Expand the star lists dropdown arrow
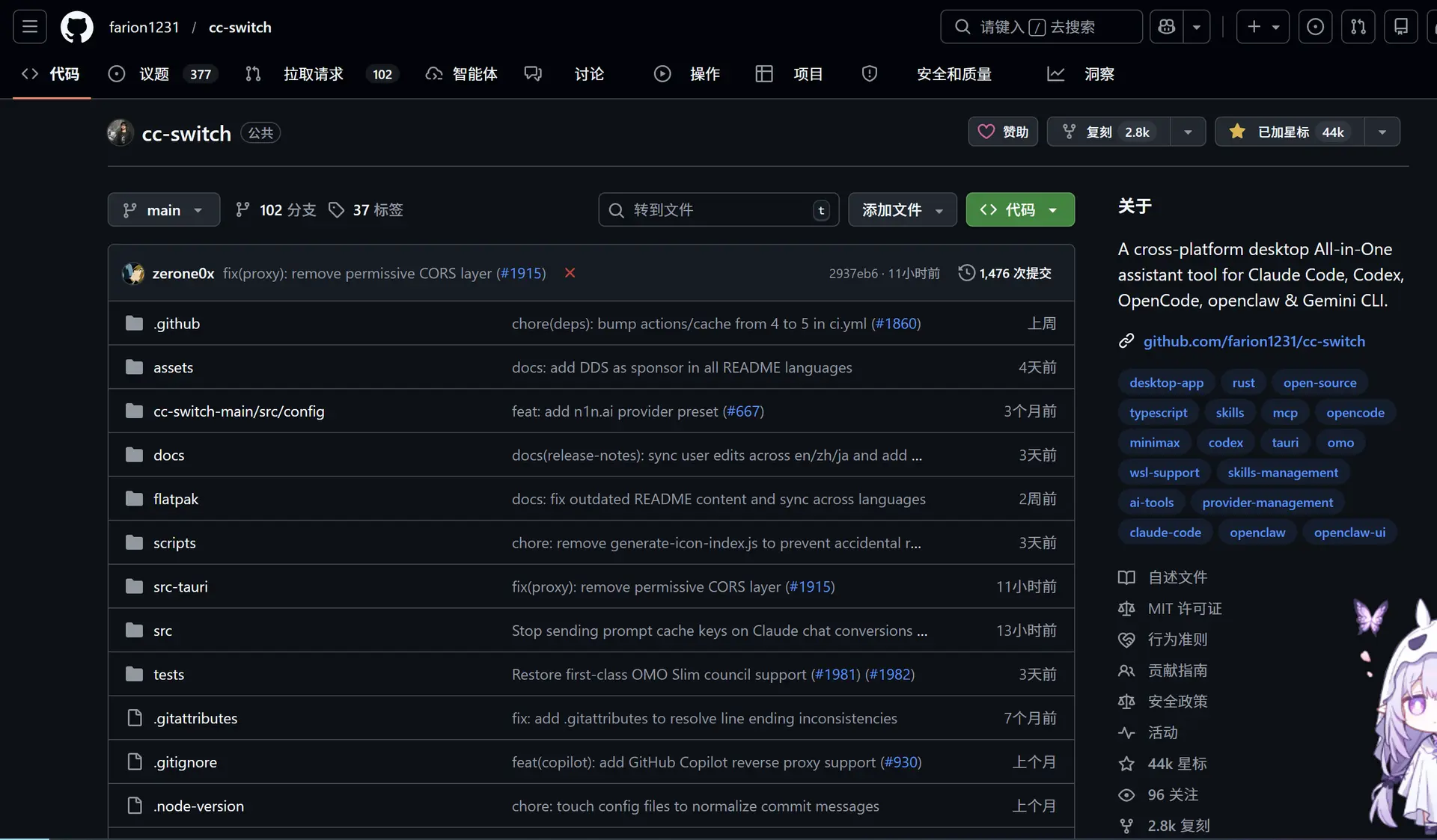This screenshot has height=840, width=1437. (x=1382, y=132)
